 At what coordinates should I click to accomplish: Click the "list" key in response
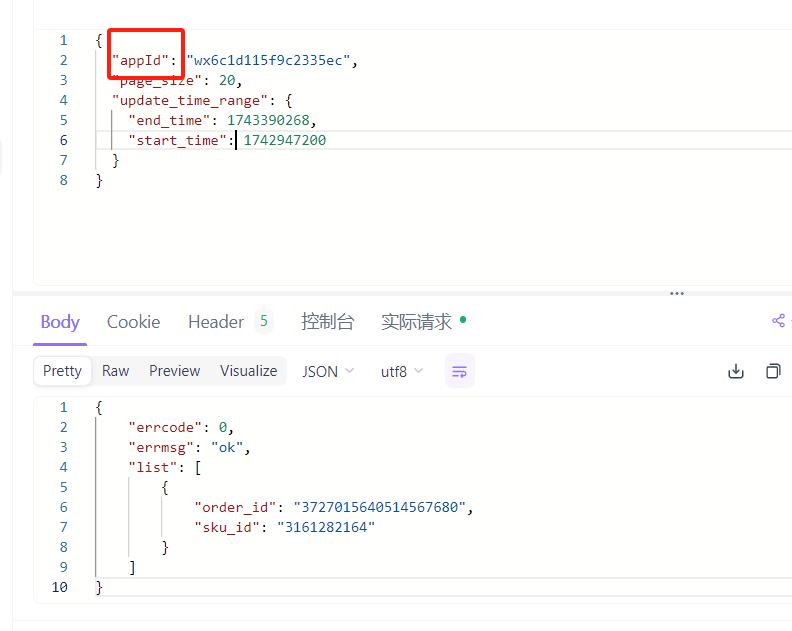pos(153,467)
